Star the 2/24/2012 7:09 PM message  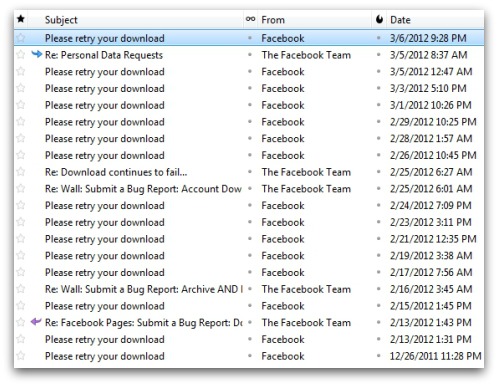(21, 205)
